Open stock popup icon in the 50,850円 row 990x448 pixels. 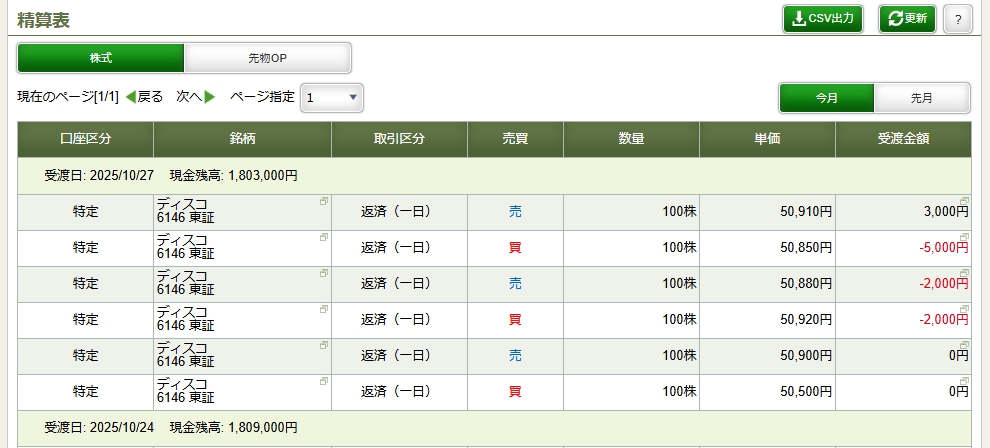pos(323,238)
